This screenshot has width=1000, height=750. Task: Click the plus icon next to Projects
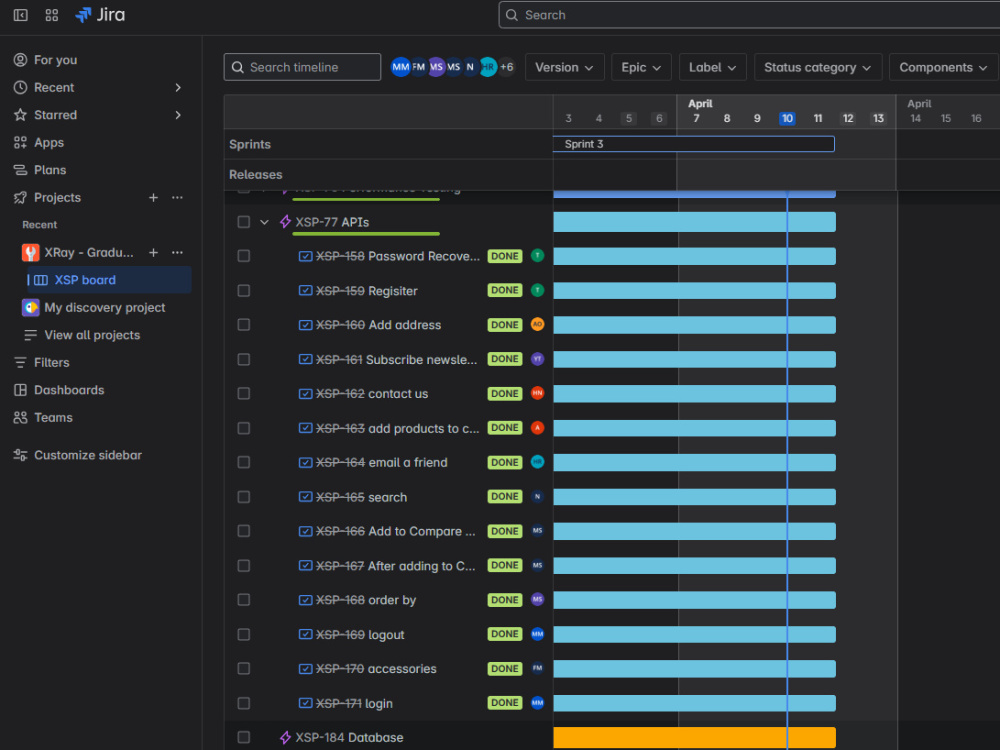pos(153,198)
